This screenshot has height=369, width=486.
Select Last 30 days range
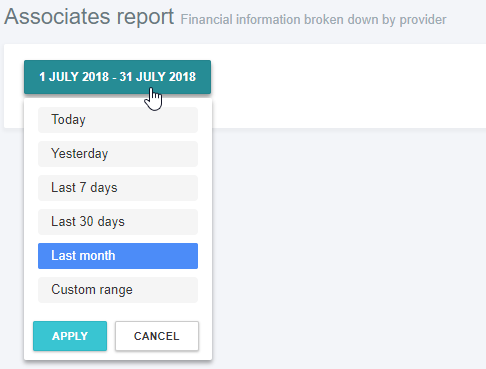click(x=118, y=222)
